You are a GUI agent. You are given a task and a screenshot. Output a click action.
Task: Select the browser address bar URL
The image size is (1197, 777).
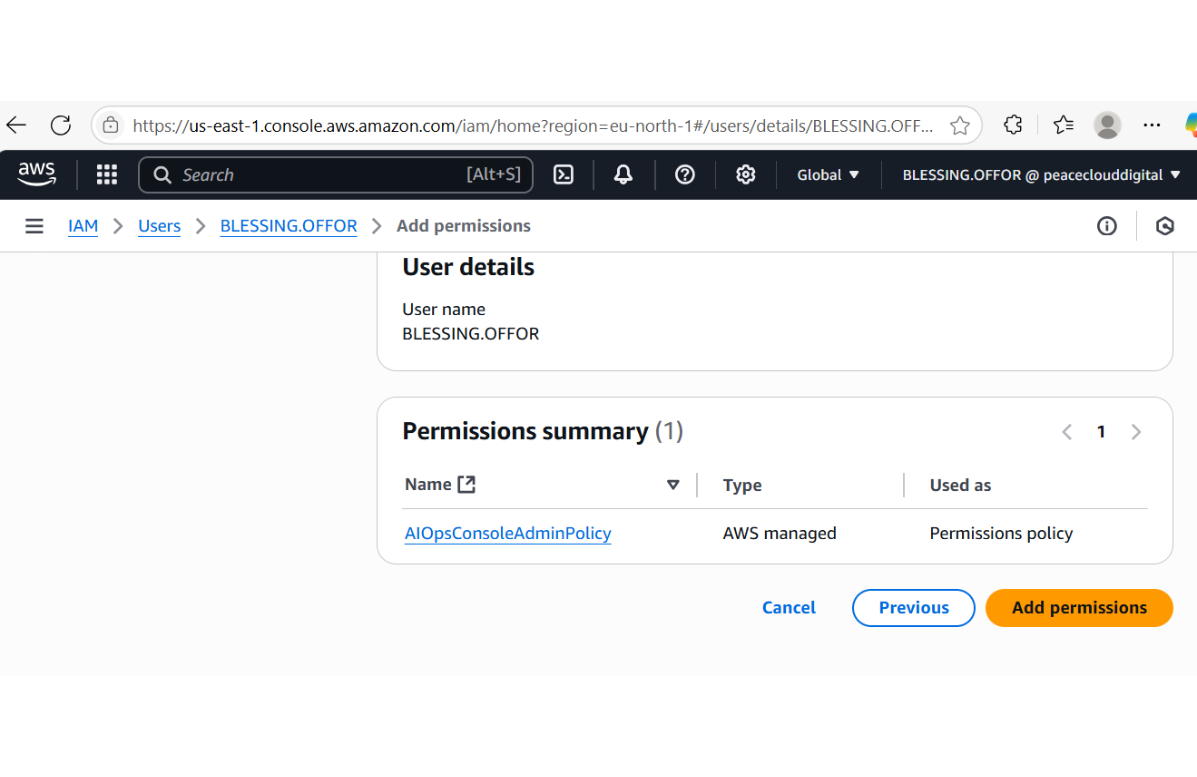click(532, 125)
